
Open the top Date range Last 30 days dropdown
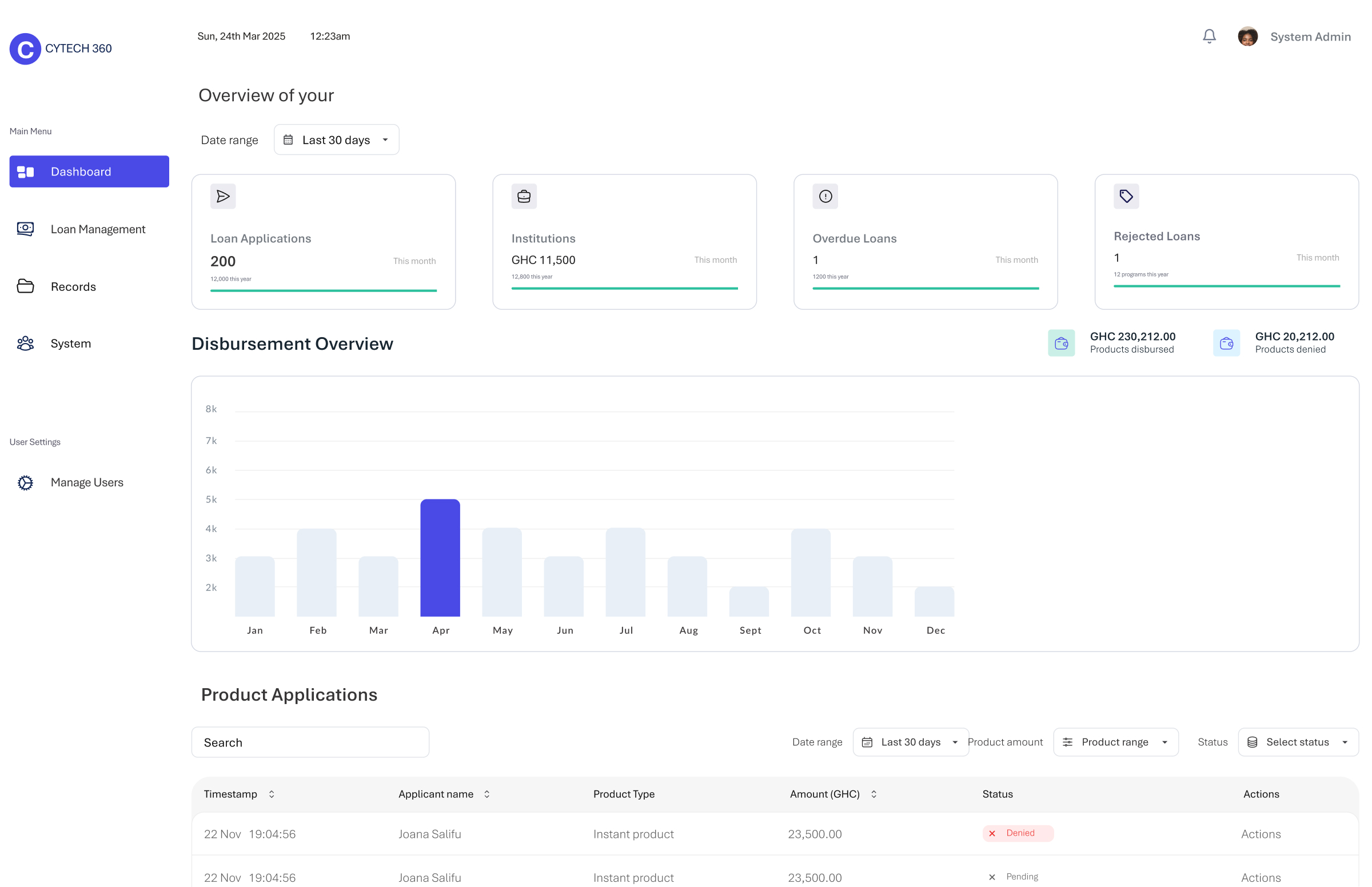pyautogui.click(x=336, y=140)
